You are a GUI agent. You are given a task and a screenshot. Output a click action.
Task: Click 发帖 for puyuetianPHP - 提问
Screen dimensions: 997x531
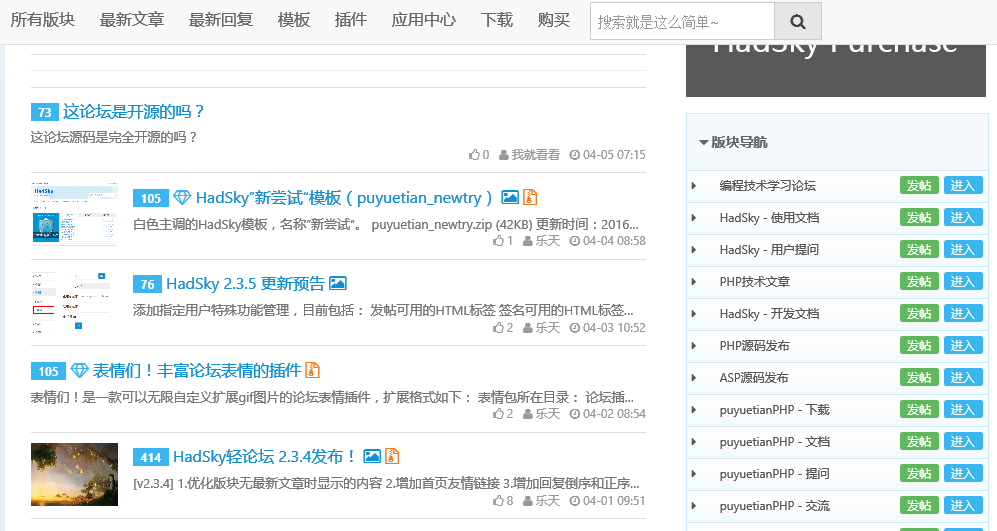(x=919, y=473)
